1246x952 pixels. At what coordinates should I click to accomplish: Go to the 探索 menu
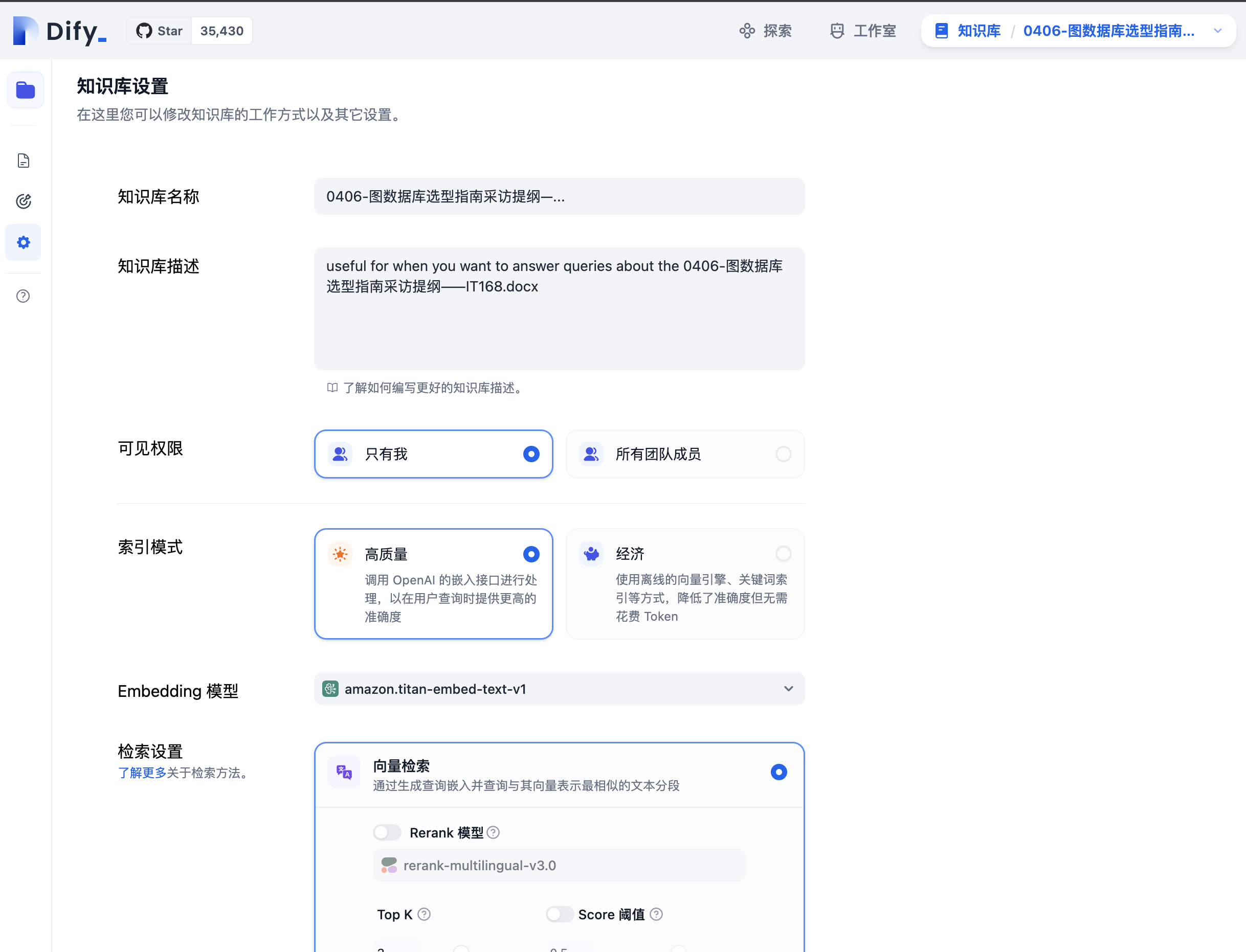pyautogui.click(x=765, y=31)
